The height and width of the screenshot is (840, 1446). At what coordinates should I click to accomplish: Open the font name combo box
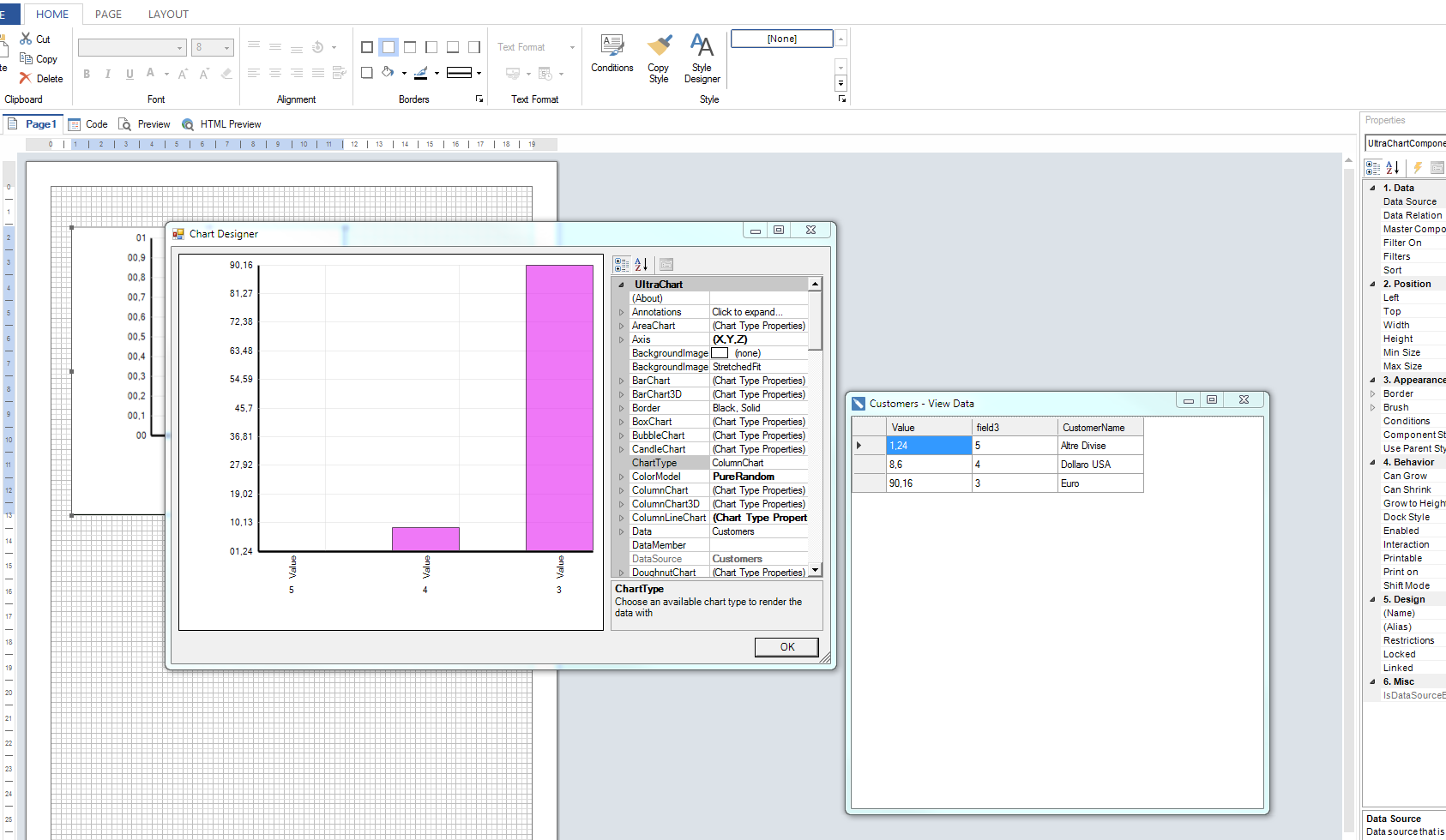tap(132, 47)
